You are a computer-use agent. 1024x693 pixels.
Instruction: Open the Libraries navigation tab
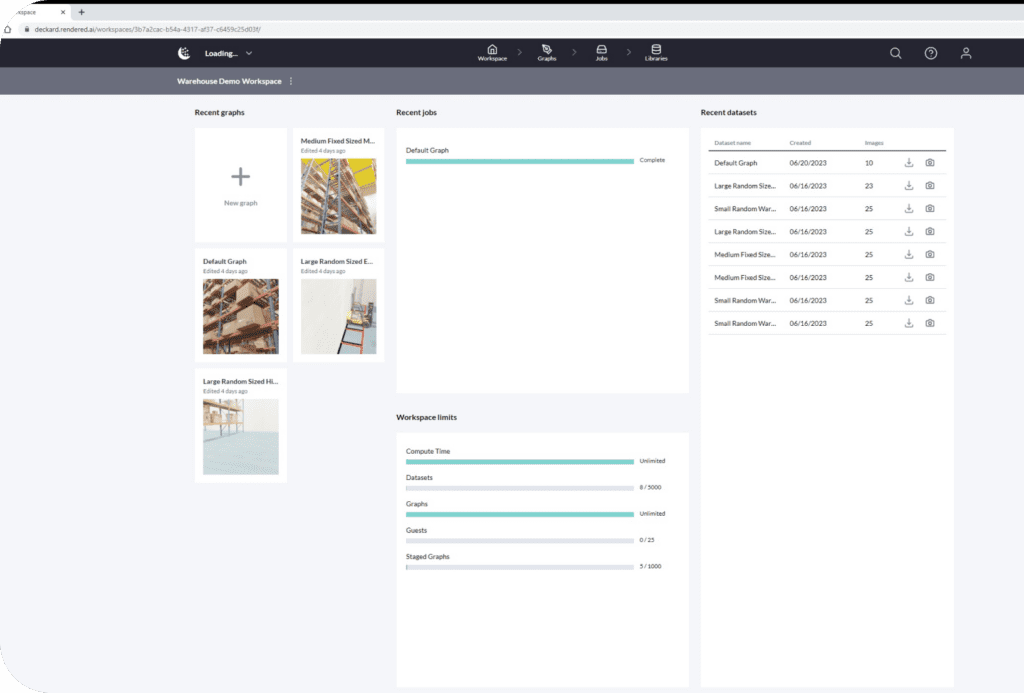coord(656,53)
